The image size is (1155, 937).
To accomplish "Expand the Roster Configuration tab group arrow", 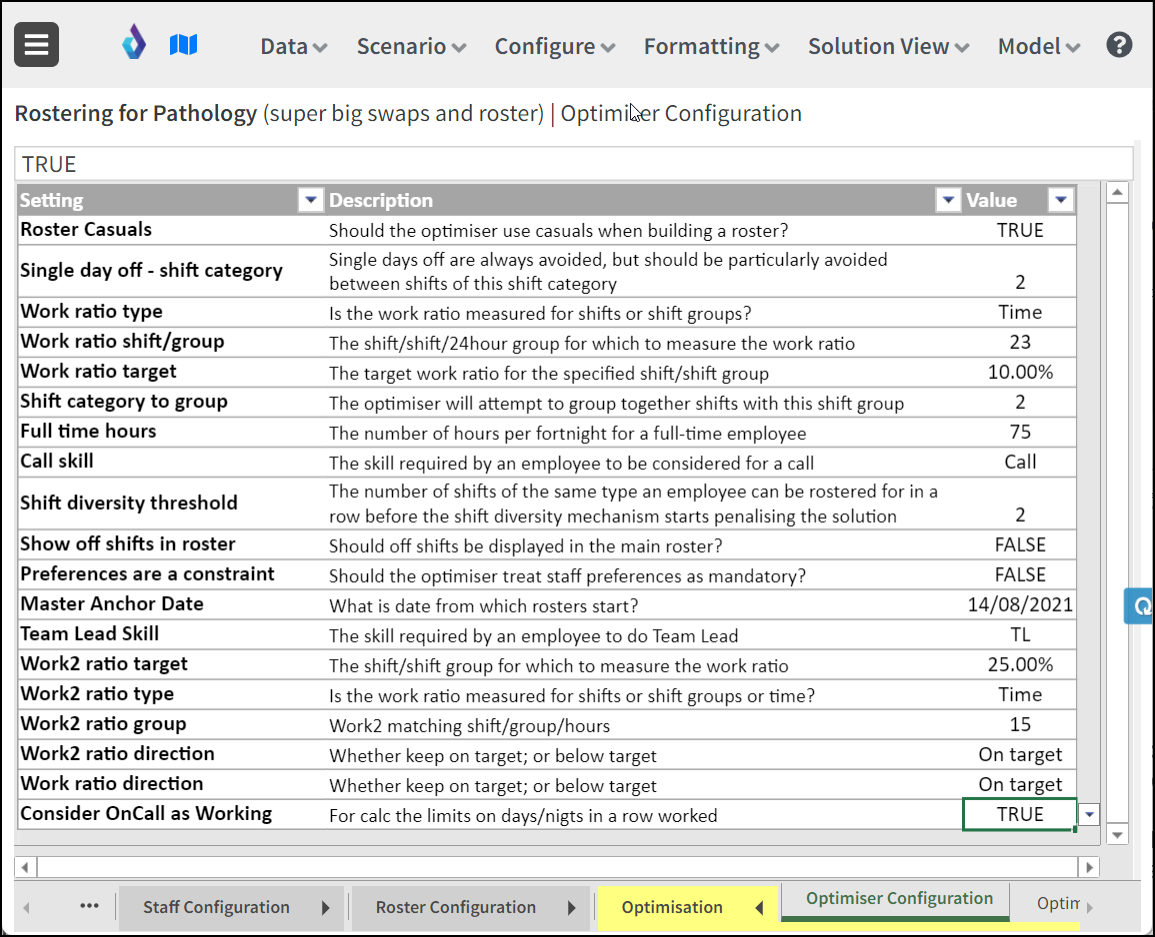I will (572, 908).
